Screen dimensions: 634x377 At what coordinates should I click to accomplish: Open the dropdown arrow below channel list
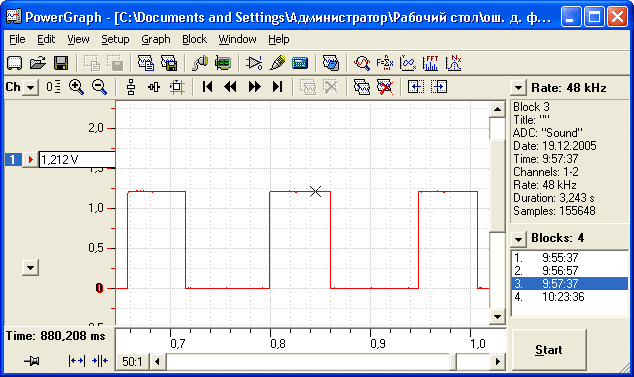(x=30, y=267)
